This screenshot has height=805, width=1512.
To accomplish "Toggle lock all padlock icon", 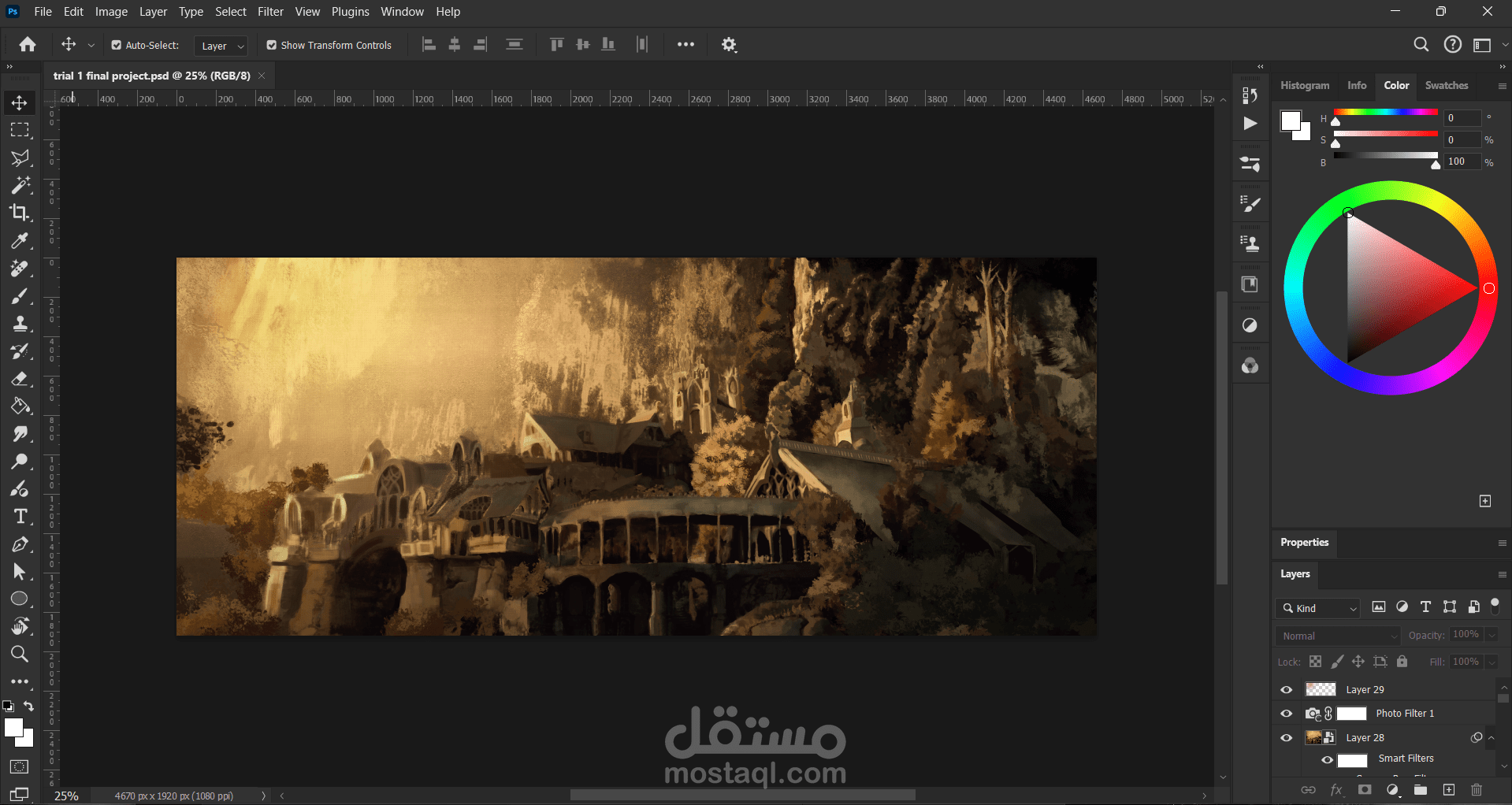I will (1402, 662).
